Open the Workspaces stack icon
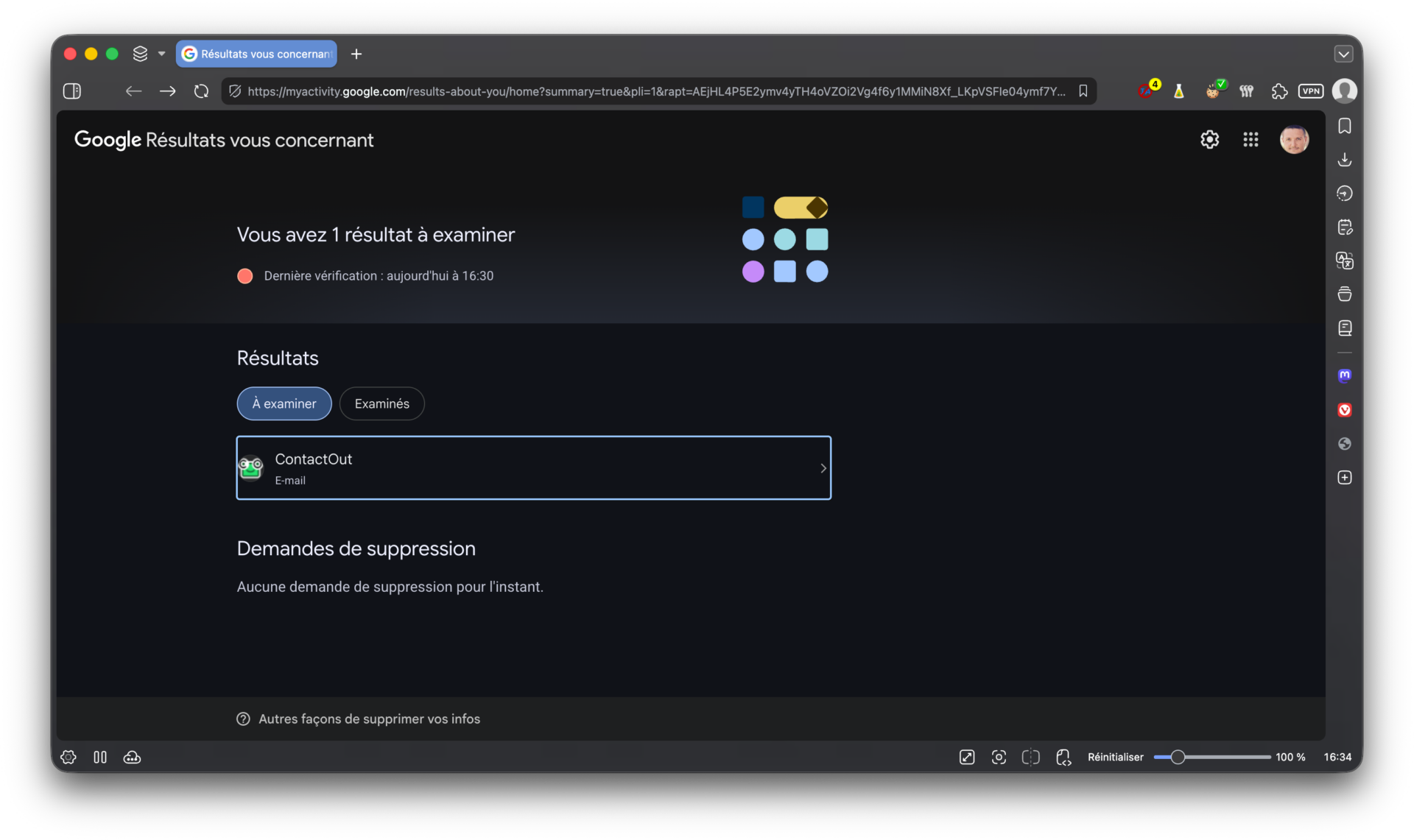The height and width of the screenshot is (840, 1414). [140, 54]
